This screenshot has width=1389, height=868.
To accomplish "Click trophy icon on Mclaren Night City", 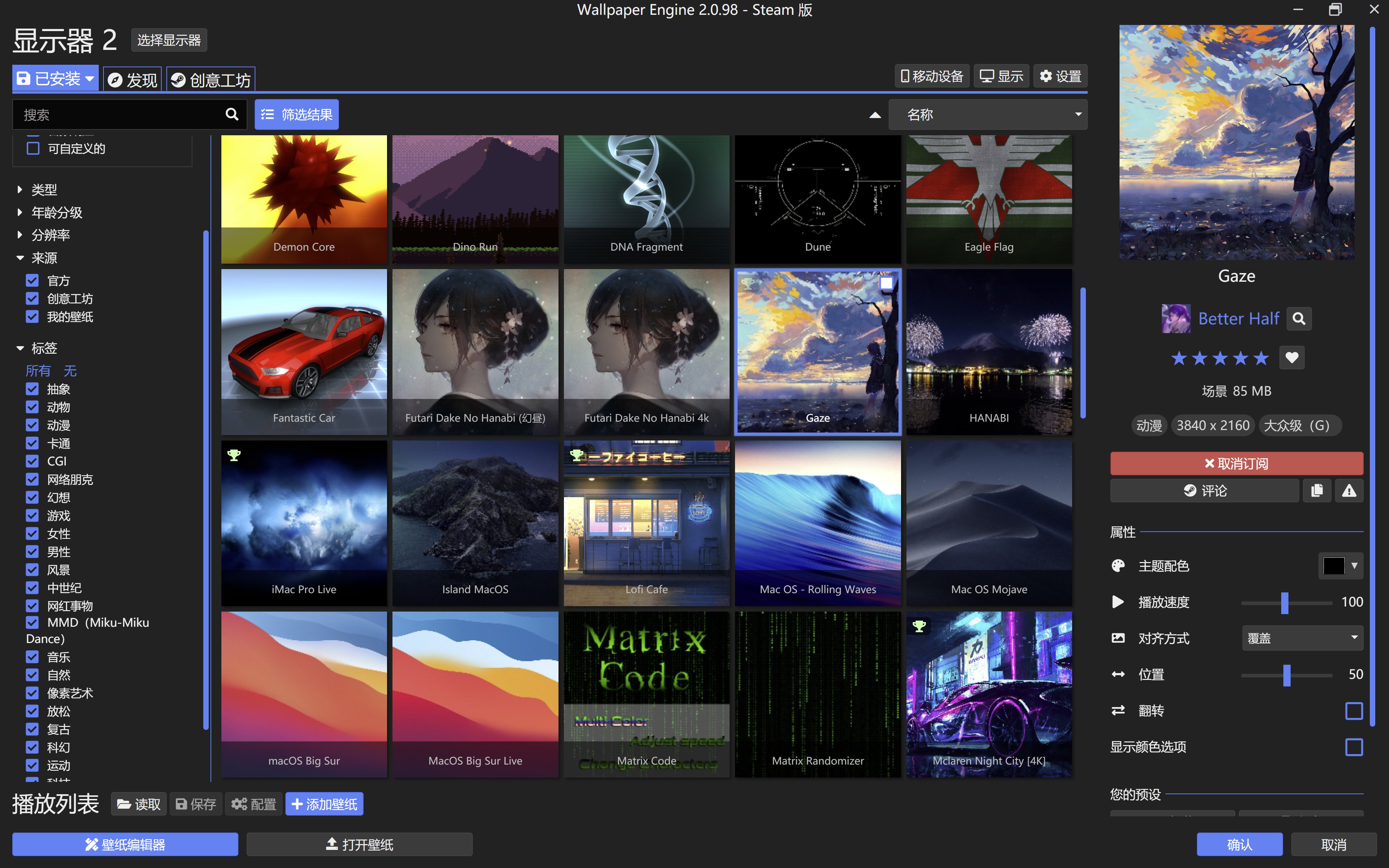I will tap(919, 626).
